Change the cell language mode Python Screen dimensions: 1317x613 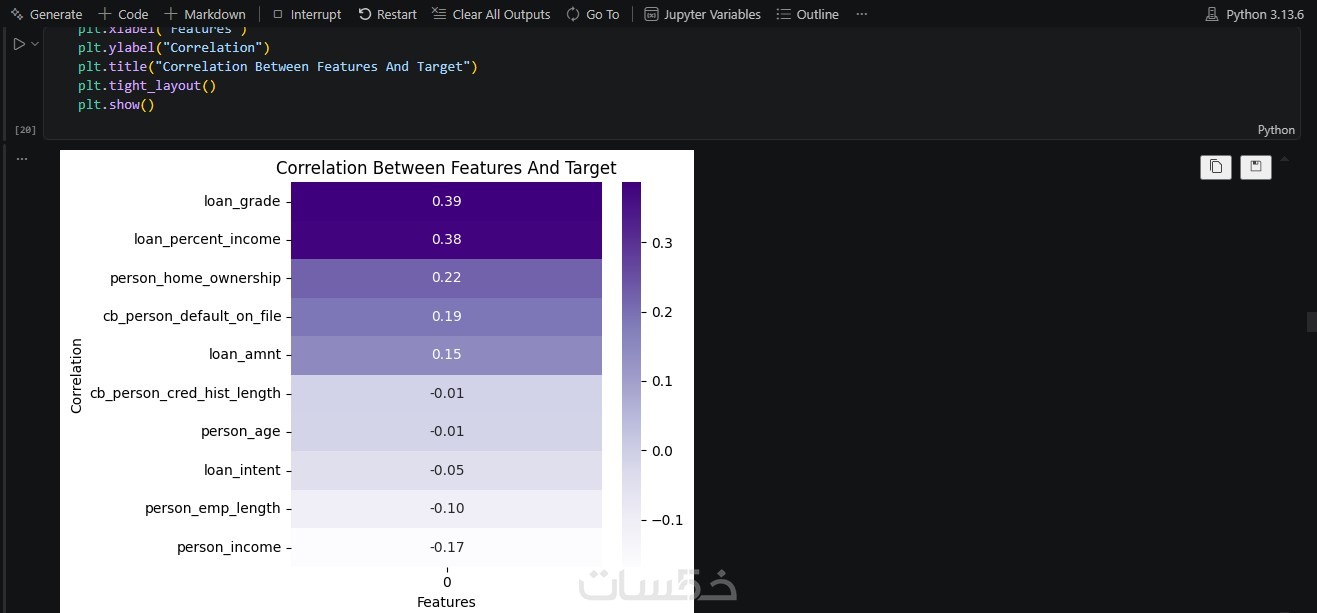(x=1275, y=130)
